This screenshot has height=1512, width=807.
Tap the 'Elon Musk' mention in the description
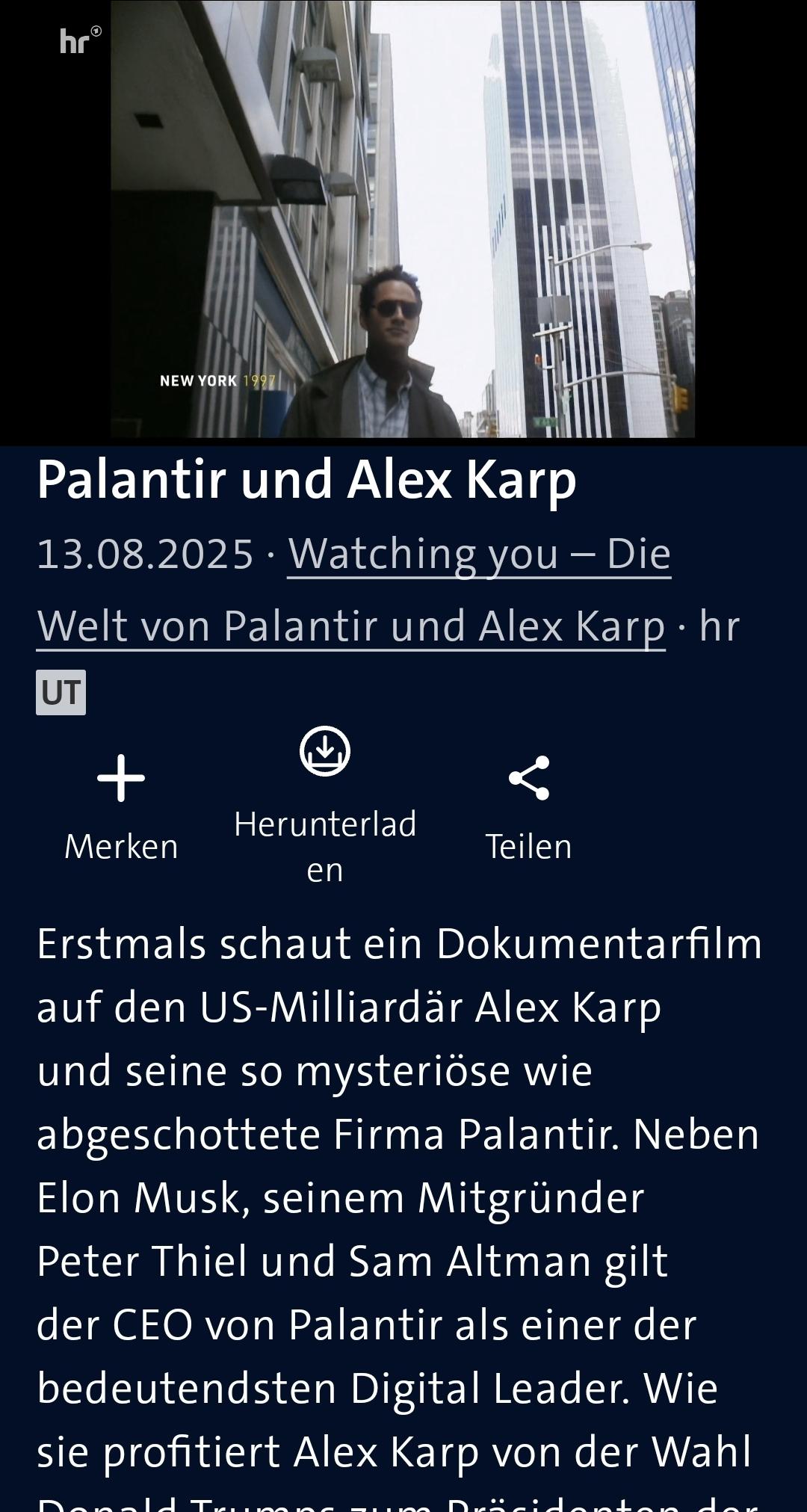(x=137, y=1197)
